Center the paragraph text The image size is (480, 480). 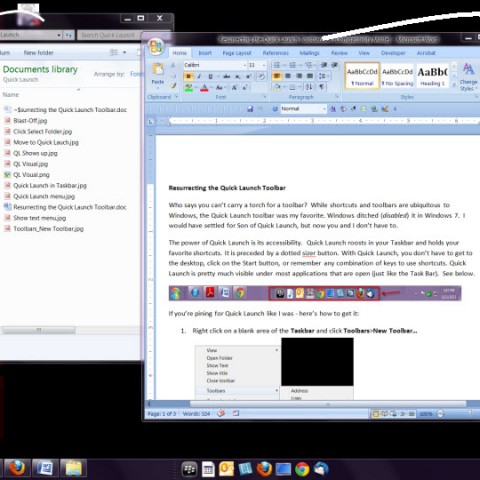tap(288, 76)
